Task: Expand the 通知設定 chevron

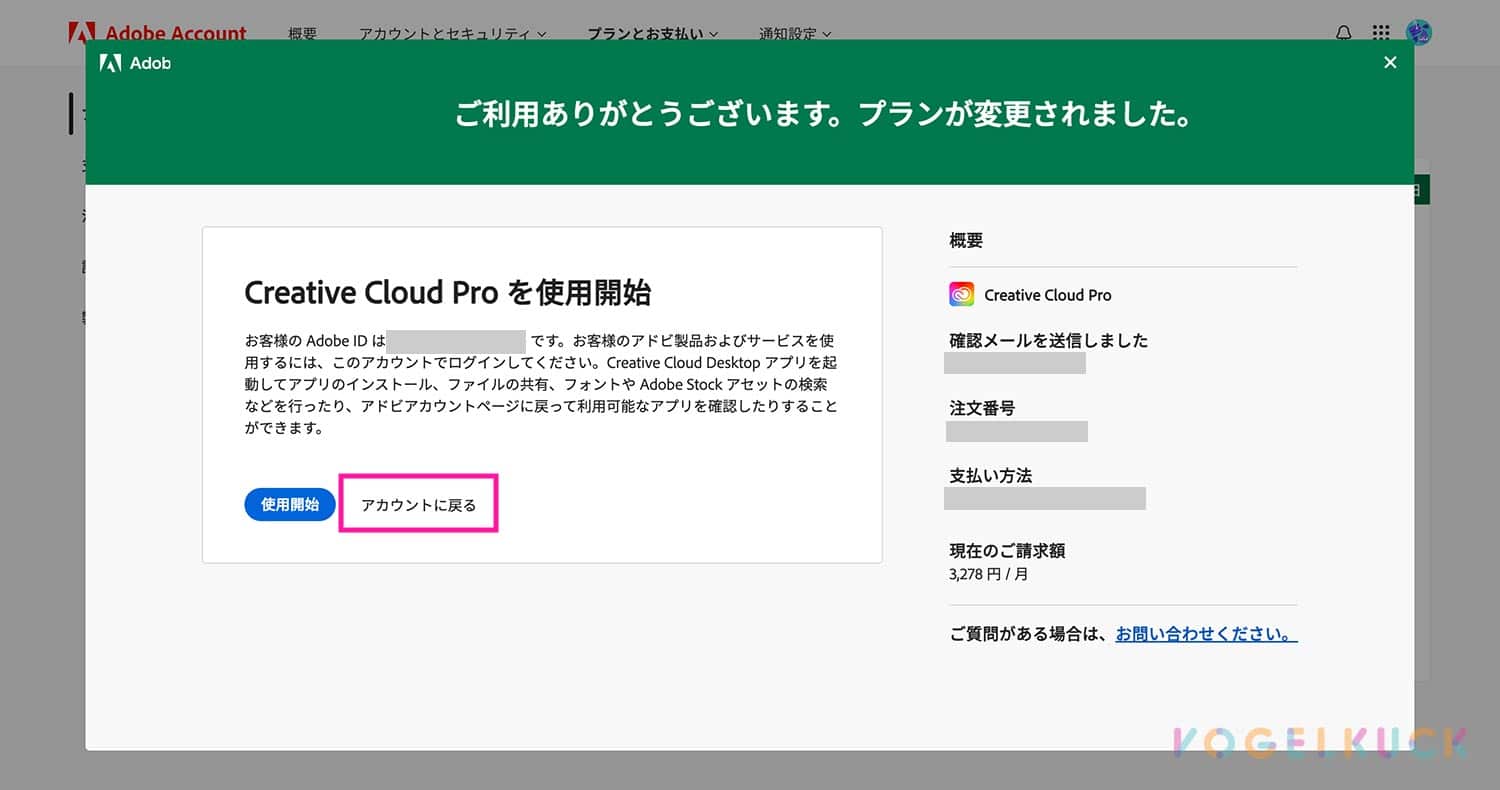Action: 826,33
